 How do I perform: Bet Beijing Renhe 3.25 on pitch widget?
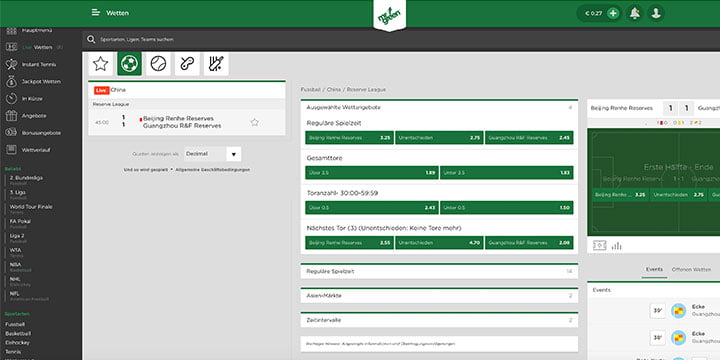click(619, 195)
